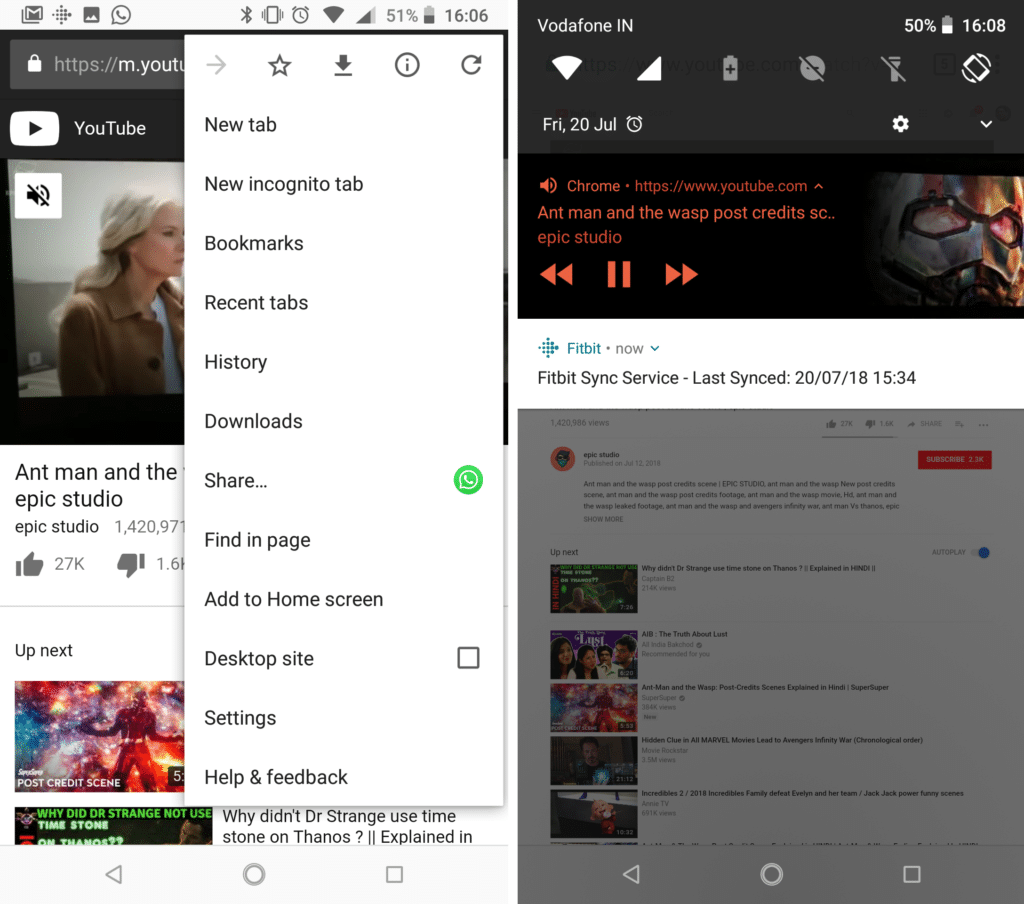Toggle the Autoplay switch under Up next
Image resolution: width=1024 pixels, height=904 pixels.
click(982, 552)
